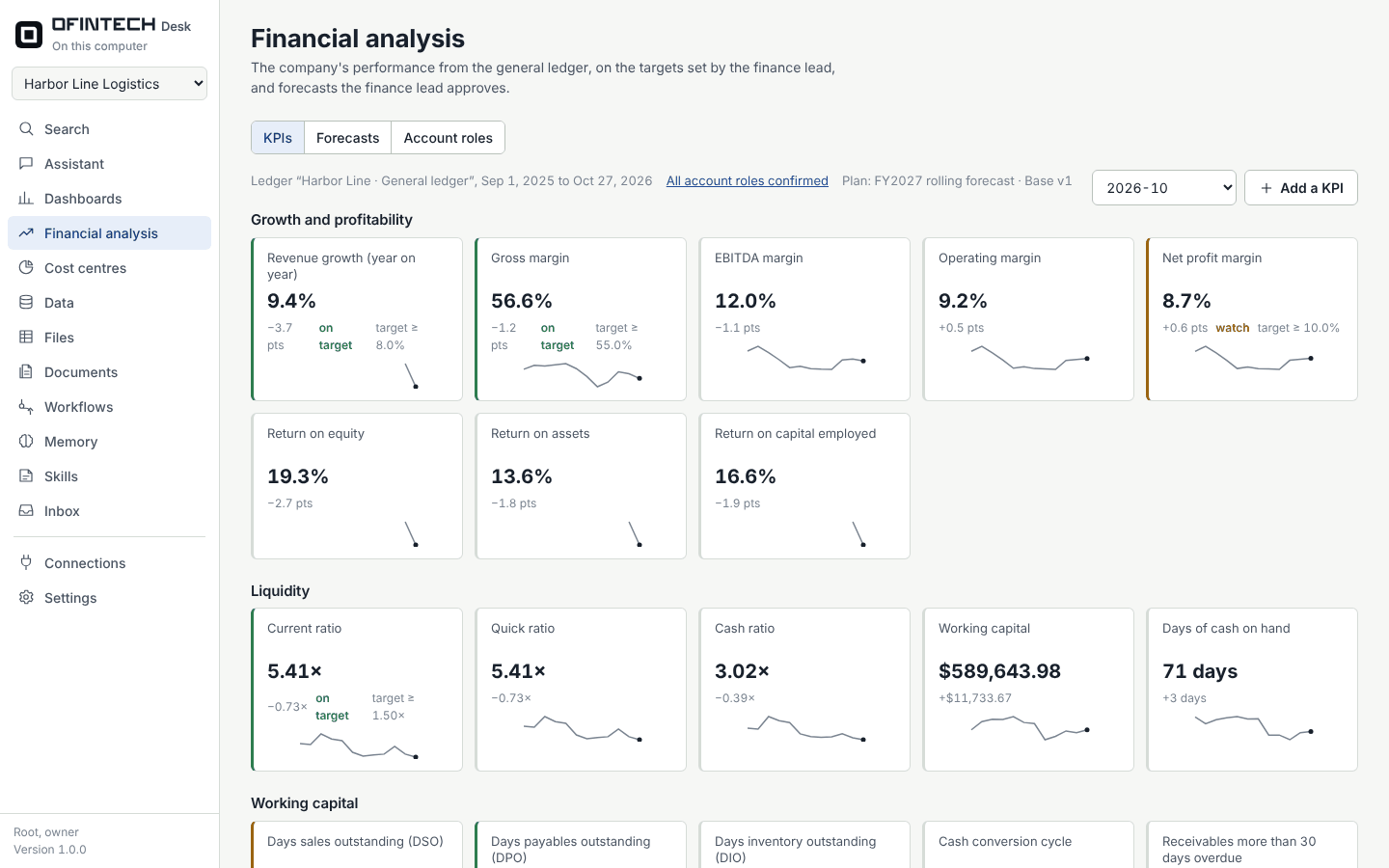
Task: Open the Cash conversion cycle card title
Action: pyautogui.click(x=1005, y=842)
